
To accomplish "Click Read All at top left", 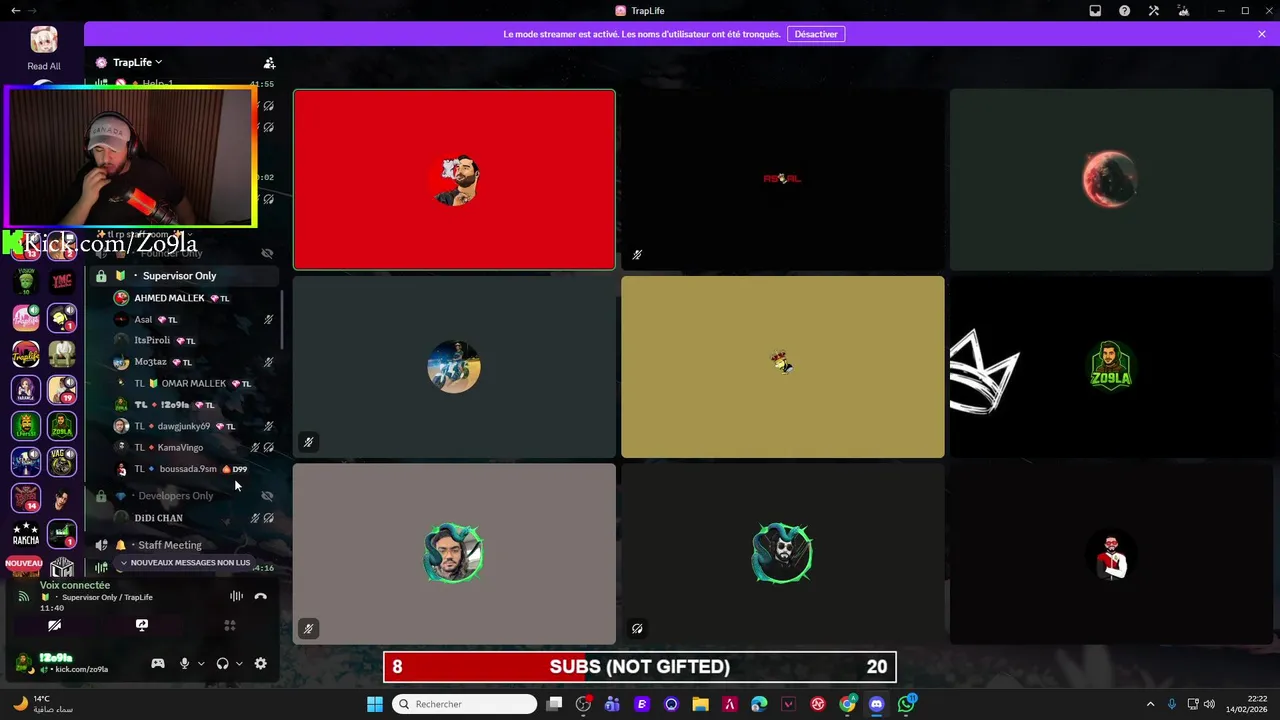I will [43, 66].
